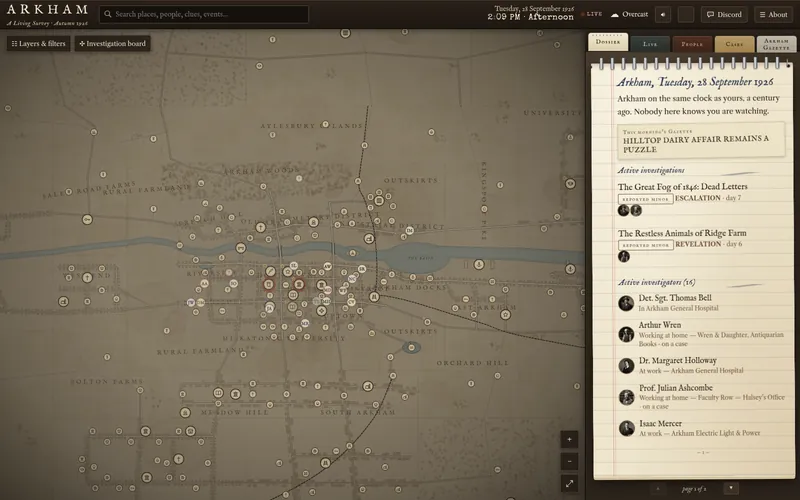800x500 pixels.
Task: Click the AW person marker on map
Action: tap(328, 266)
